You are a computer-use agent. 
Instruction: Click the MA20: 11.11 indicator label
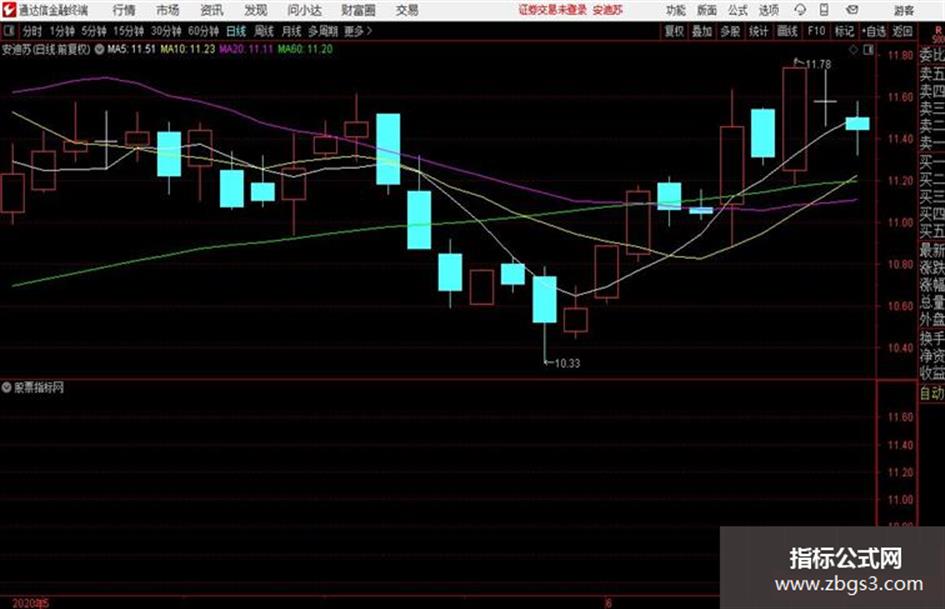point(246,49)
